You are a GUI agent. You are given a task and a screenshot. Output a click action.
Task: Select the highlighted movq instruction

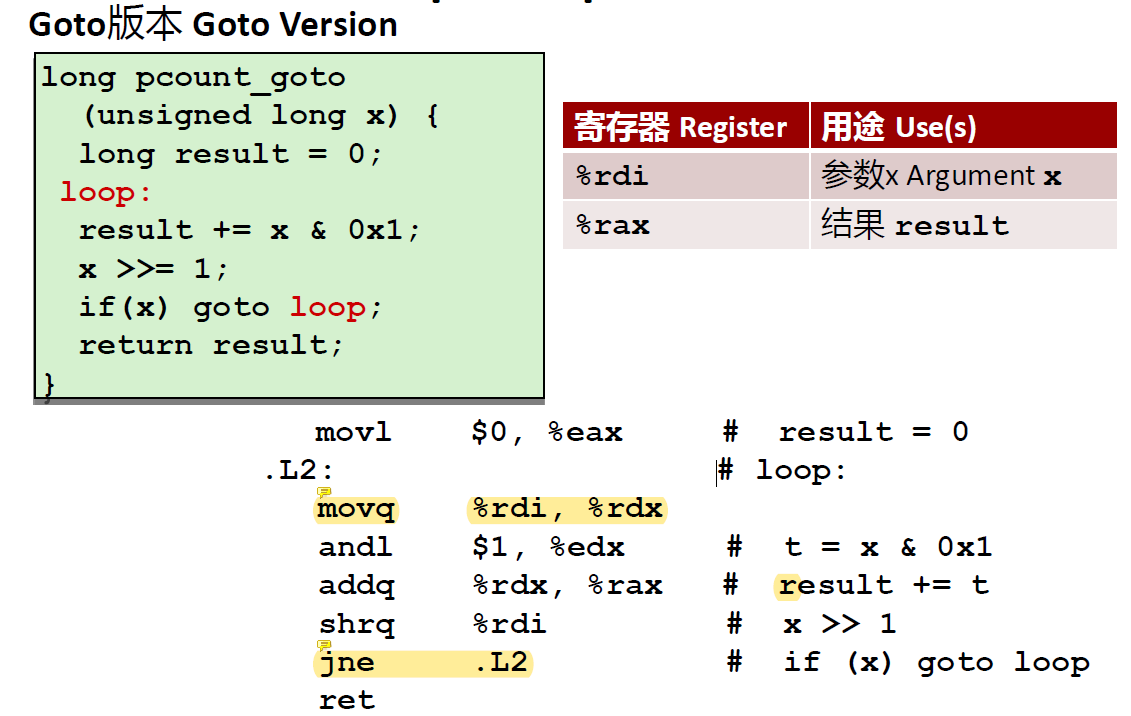point(356,509)
